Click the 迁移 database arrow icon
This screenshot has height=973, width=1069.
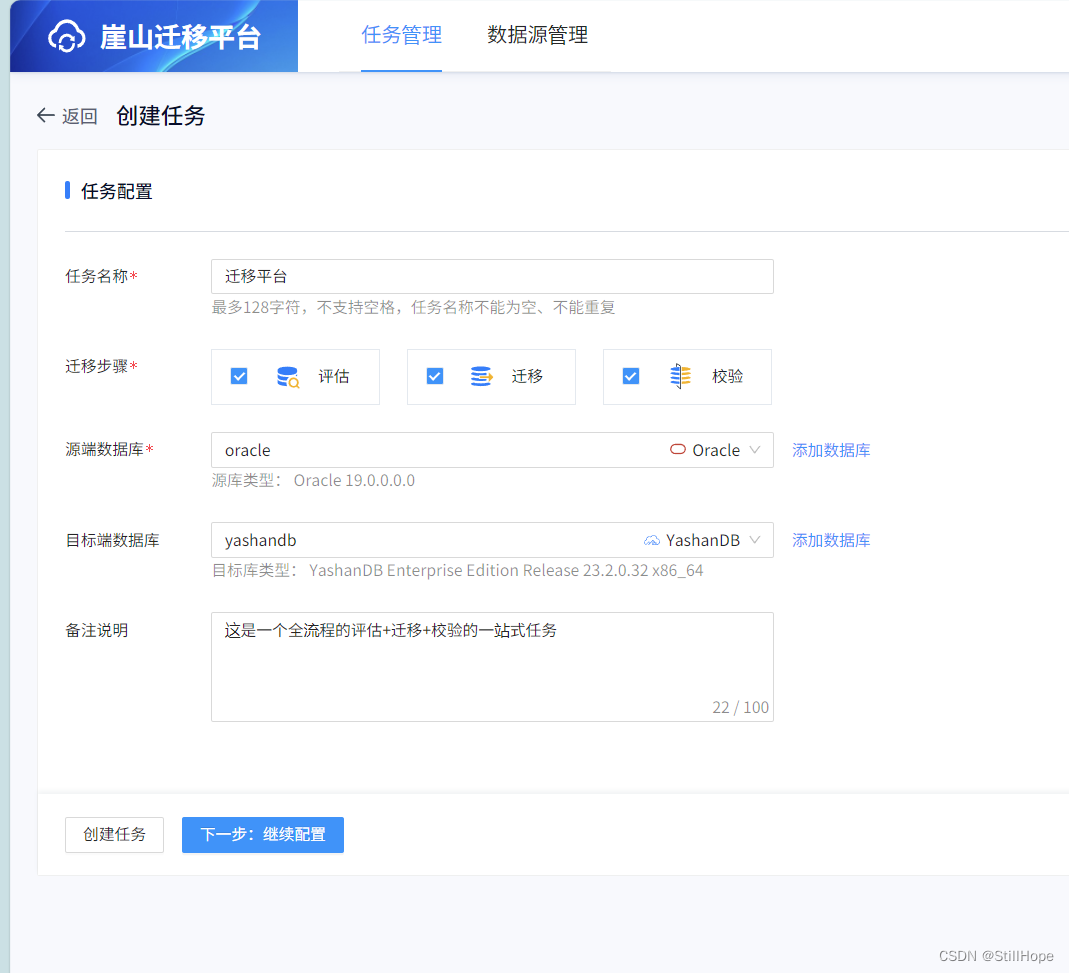click(481, 376)
